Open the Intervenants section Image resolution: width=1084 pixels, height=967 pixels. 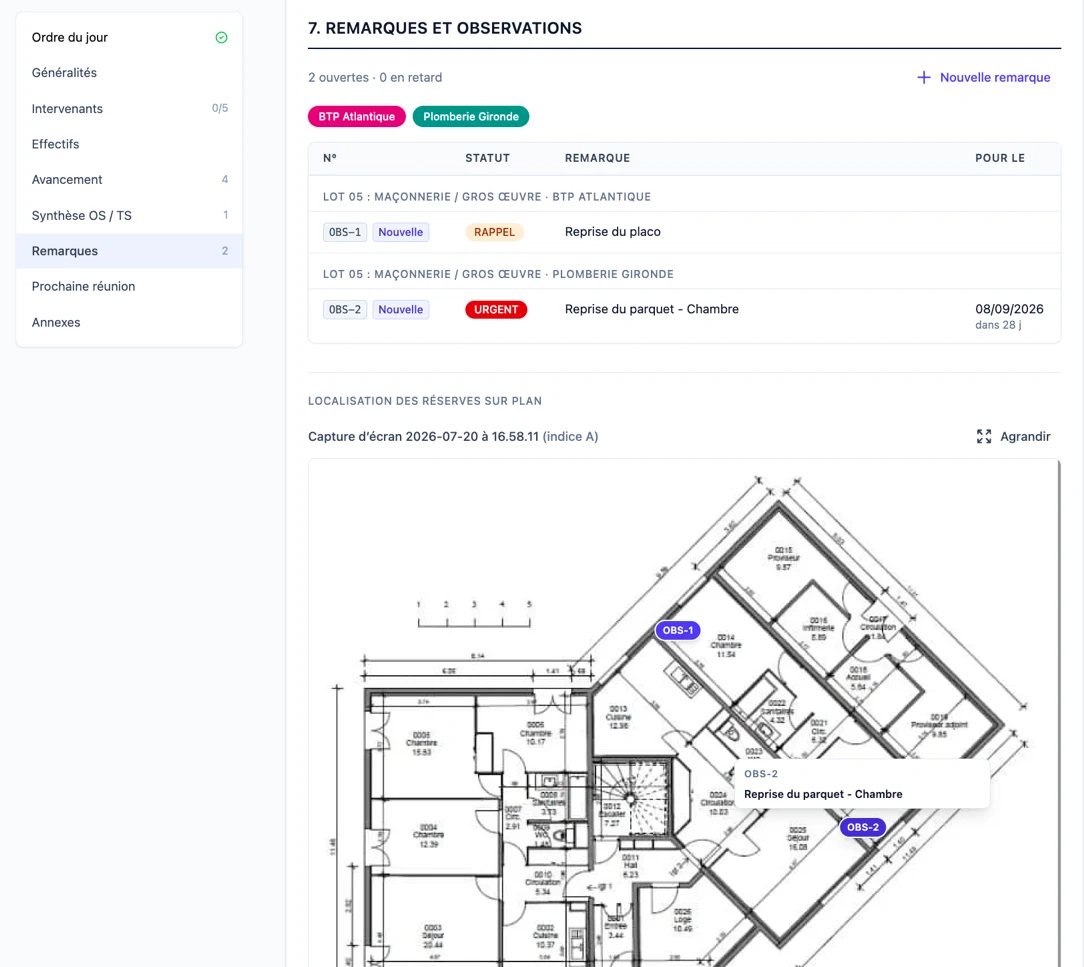pos(129,109)
